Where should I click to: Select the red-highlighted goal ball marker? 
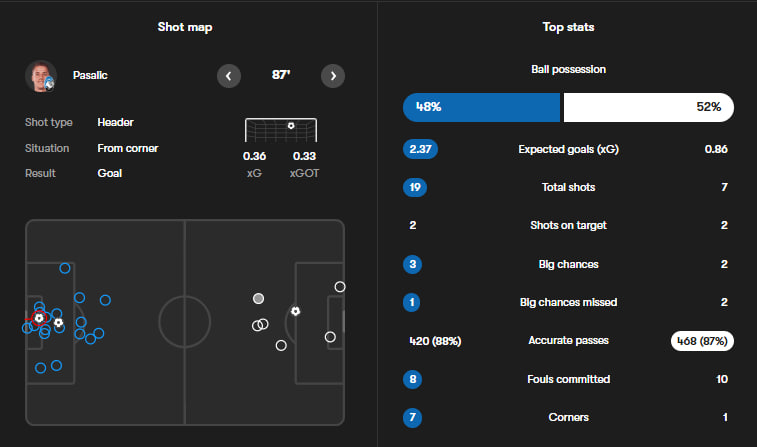38,318
